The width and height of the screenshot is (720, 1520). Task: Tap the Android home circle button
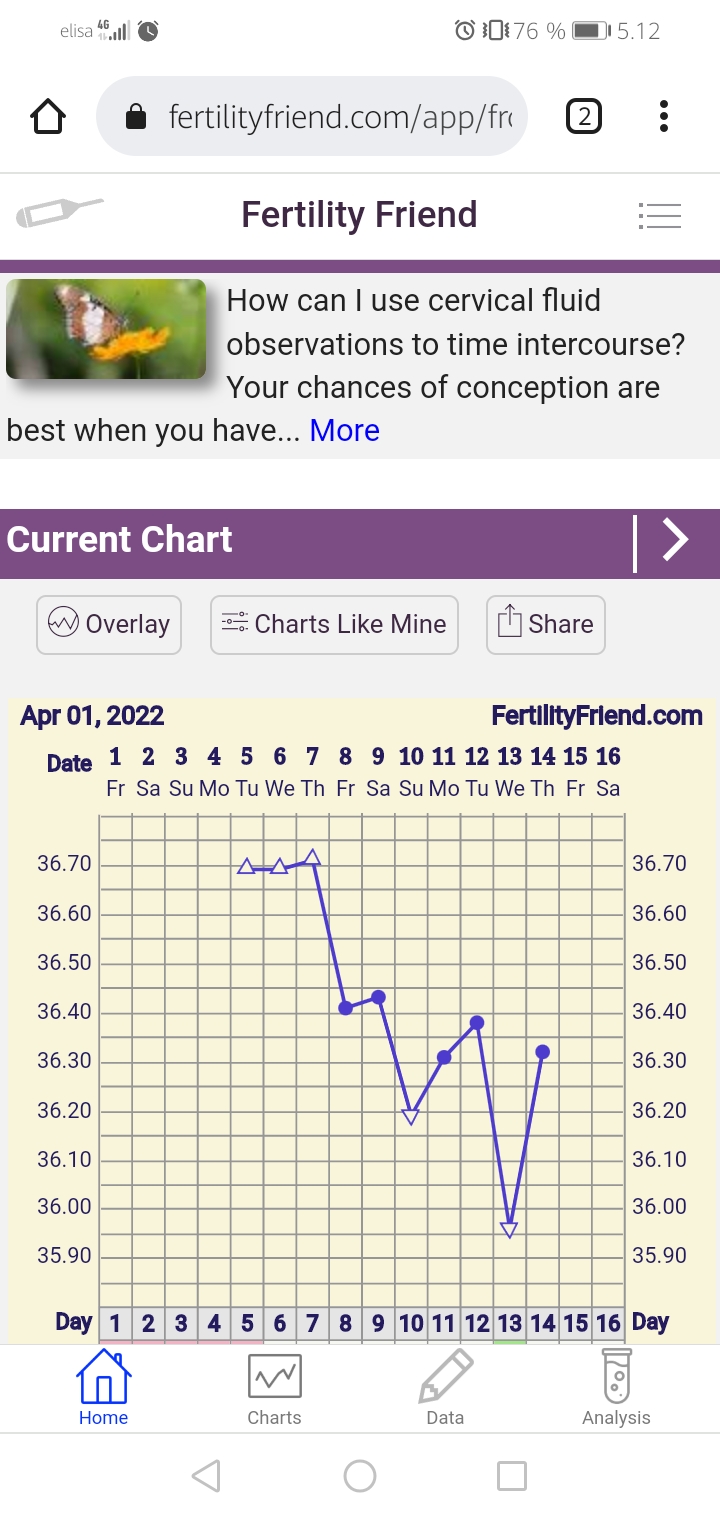point(360,1475)
